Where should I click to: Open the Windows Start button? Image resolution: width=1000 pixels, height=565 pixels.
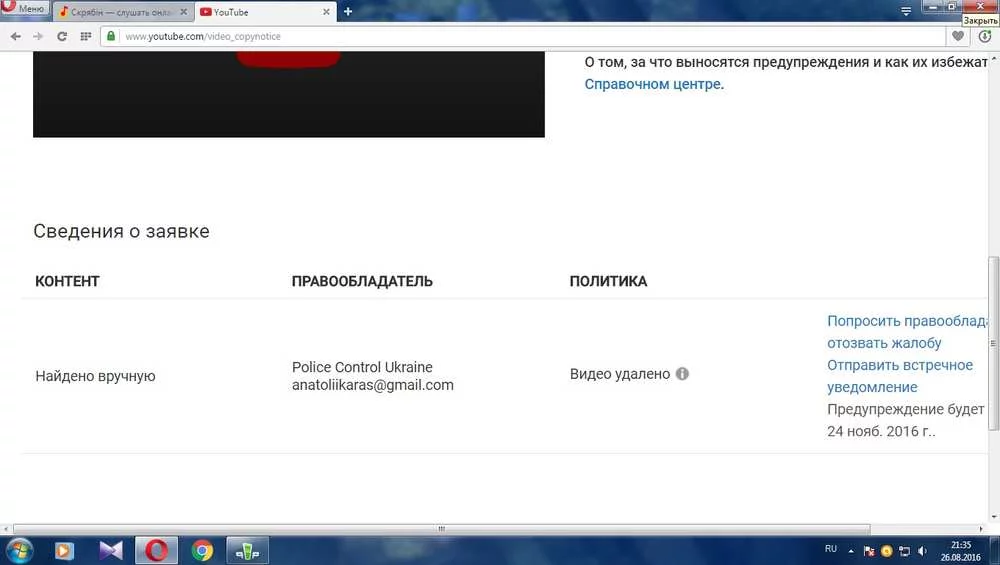17,550
